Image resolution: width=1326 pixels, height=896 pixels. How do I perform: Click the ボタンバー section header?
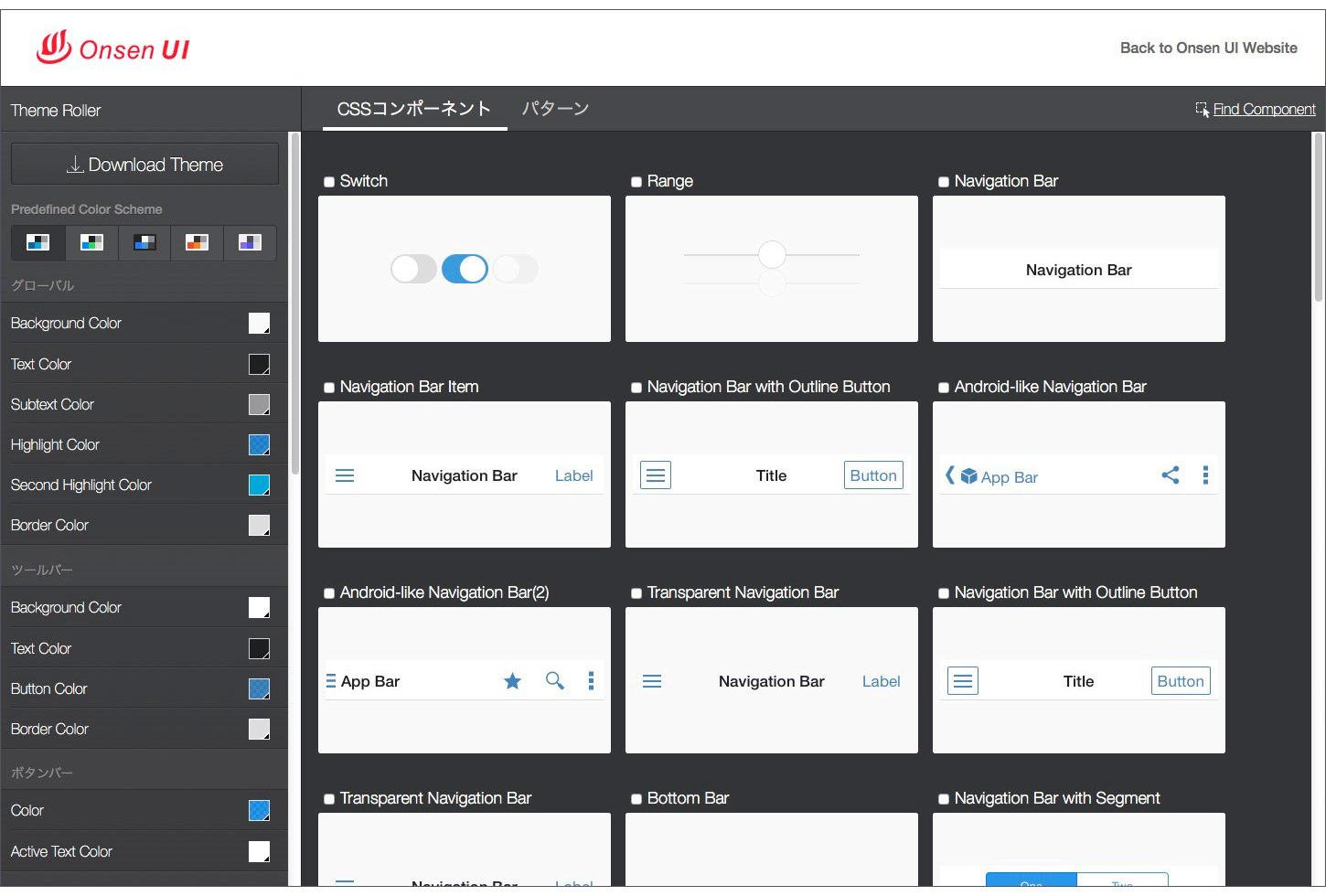pyautogui.click(x=41, y=773)
